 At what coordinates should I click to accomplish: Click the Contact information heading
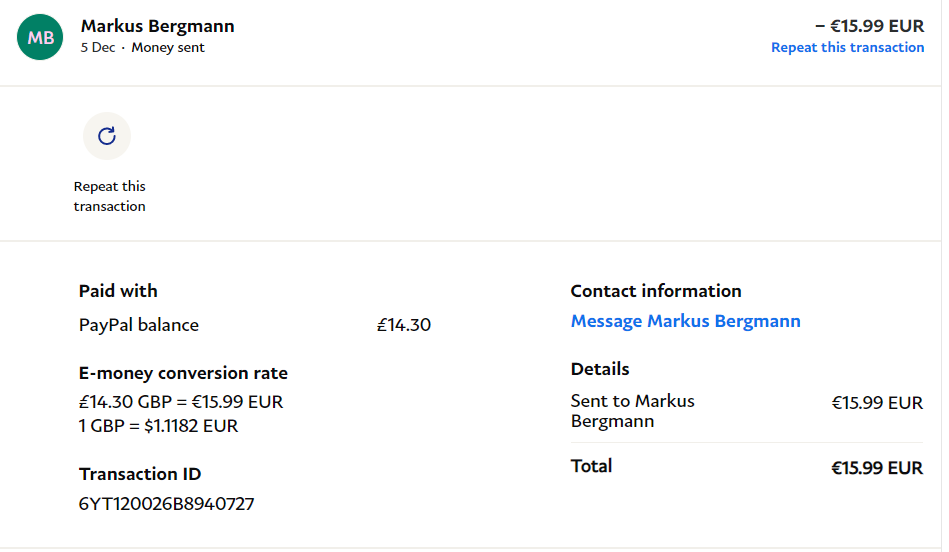(656, 291)
